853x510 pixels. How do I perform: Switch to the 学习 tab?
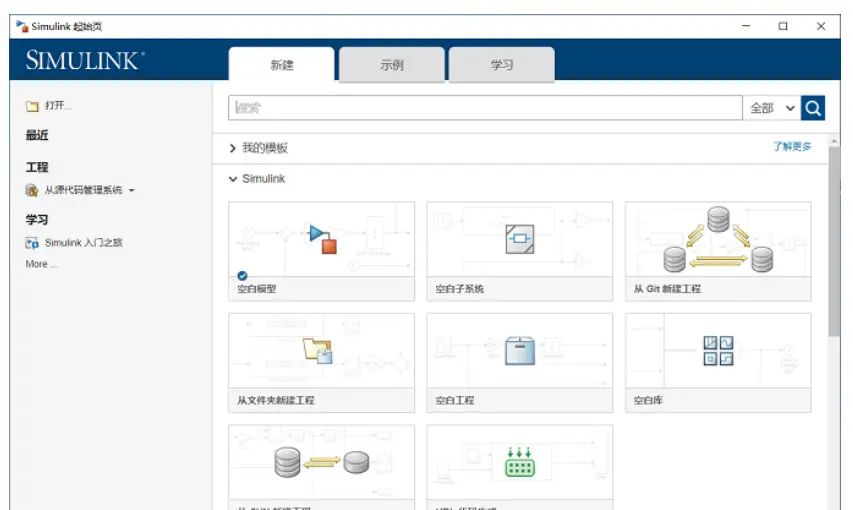pos(502,65)
